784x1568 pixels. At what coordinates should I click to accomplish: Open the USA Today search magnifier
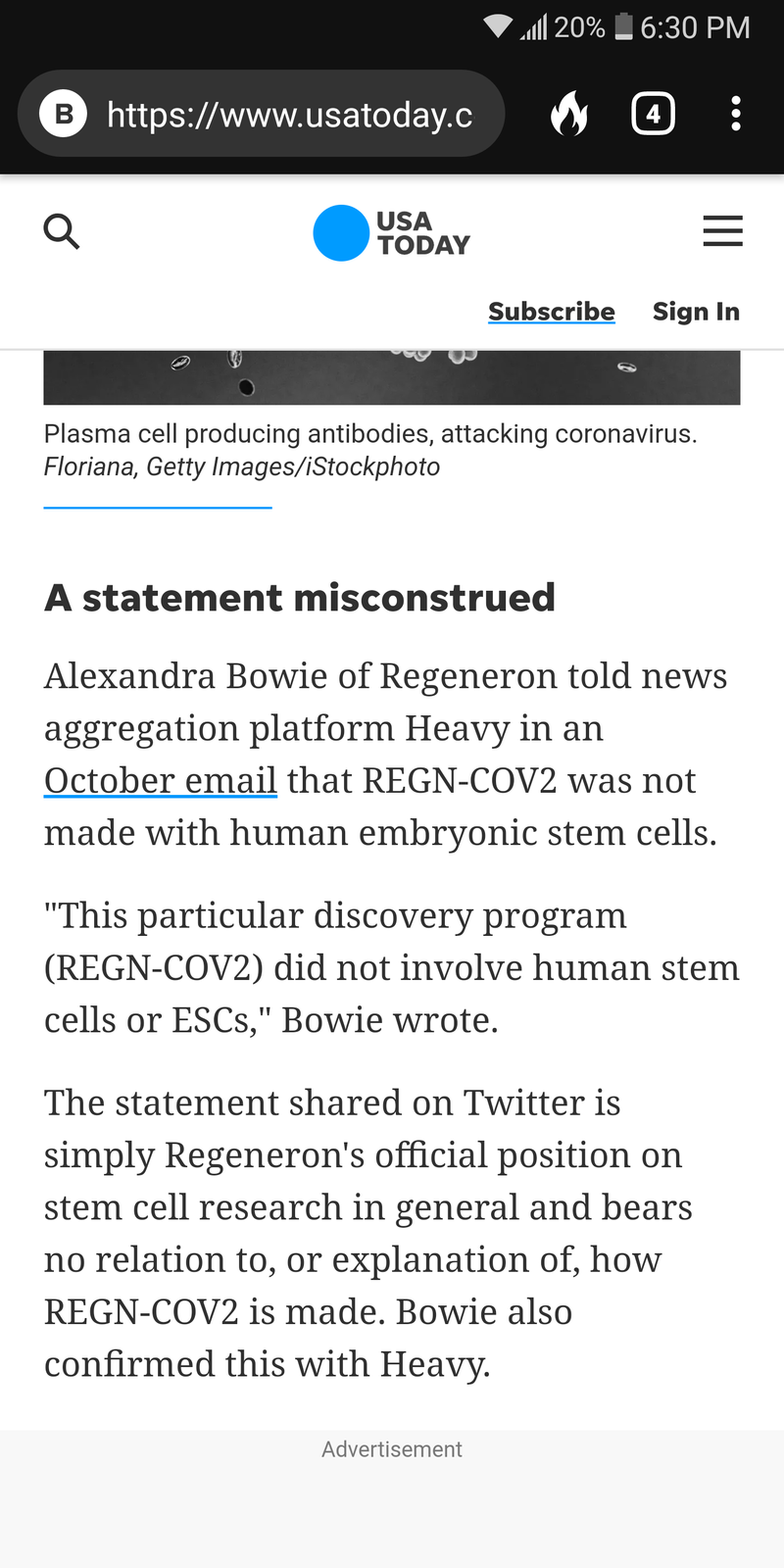coord(62,232)
